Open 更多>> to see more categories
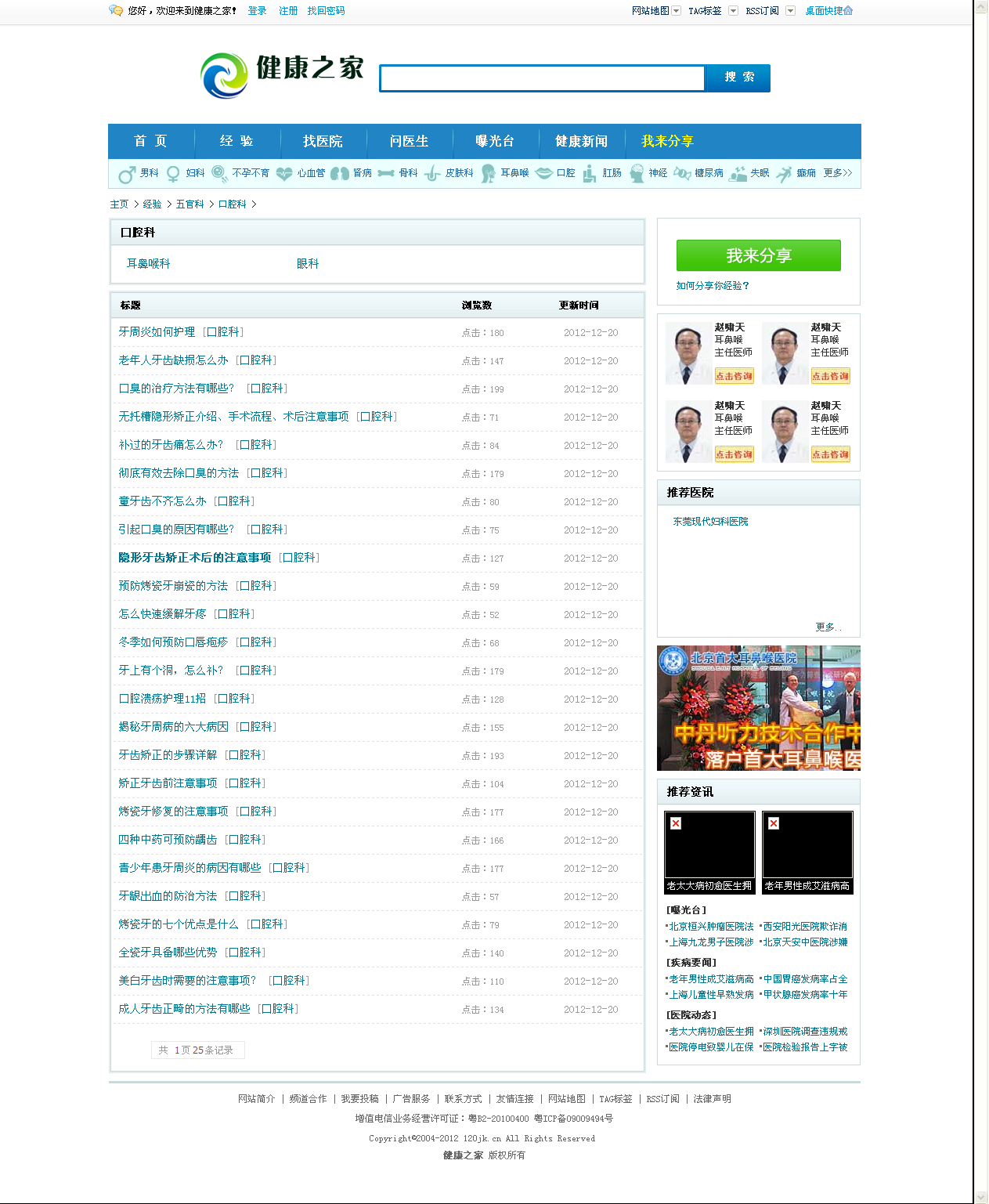This screenshot has width=989, height=1204. [838, 173]
